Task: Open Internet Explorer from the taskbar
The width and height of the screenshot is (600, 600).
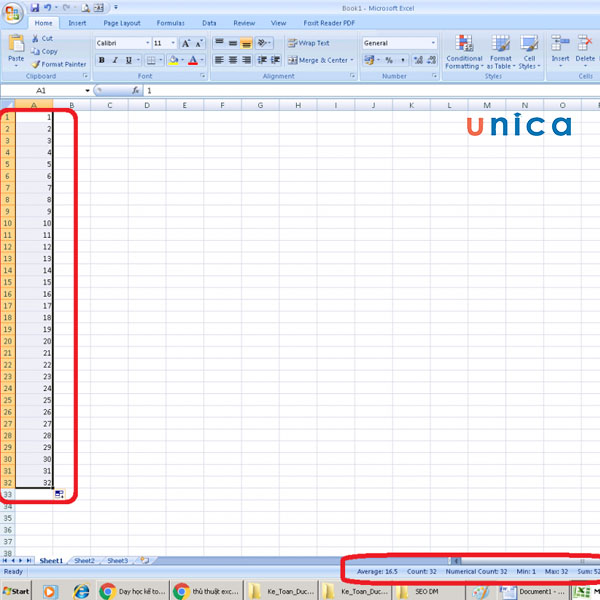Action: 81,592
